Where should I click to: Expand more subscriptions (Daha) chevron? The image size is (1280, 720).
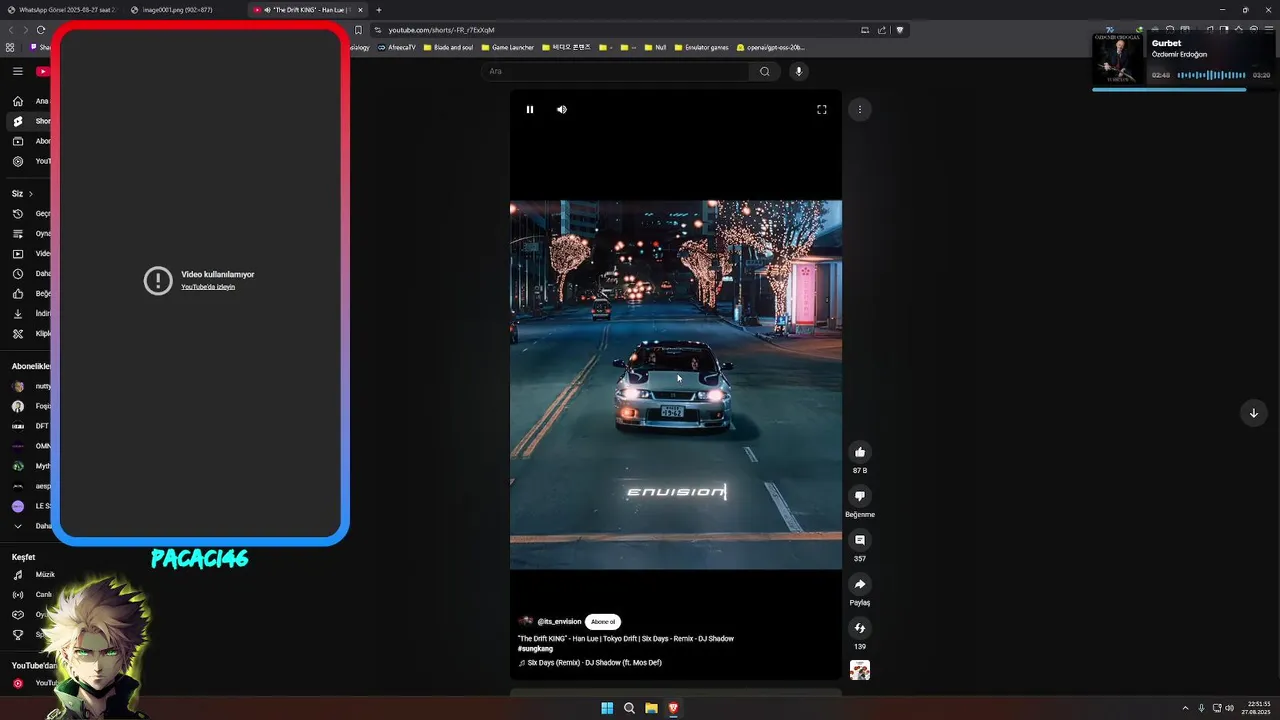(x=18, y=525)
